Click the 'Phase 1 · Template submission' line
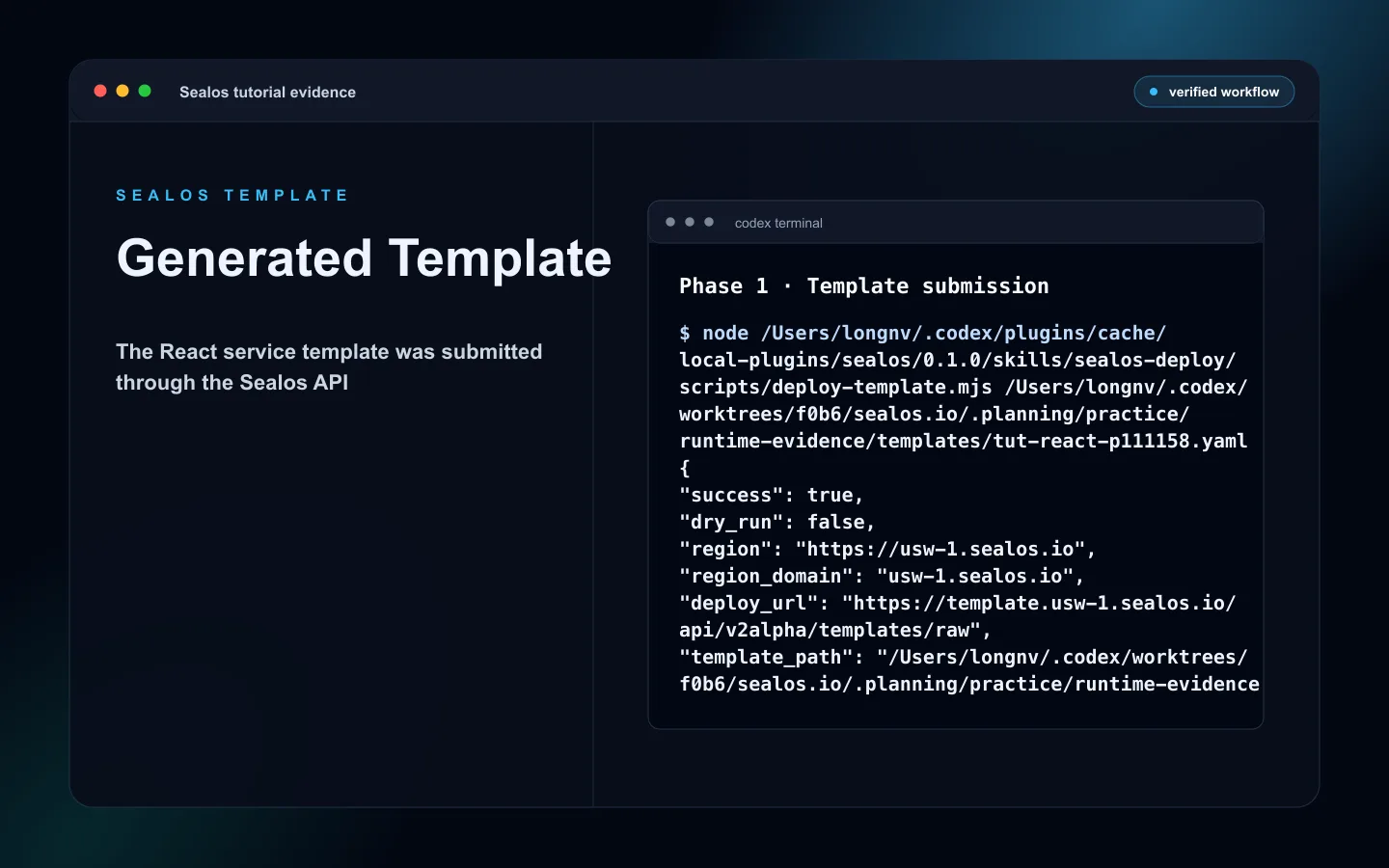The height and width of the screenshot is (868, 1389). [x=864, y=286]
